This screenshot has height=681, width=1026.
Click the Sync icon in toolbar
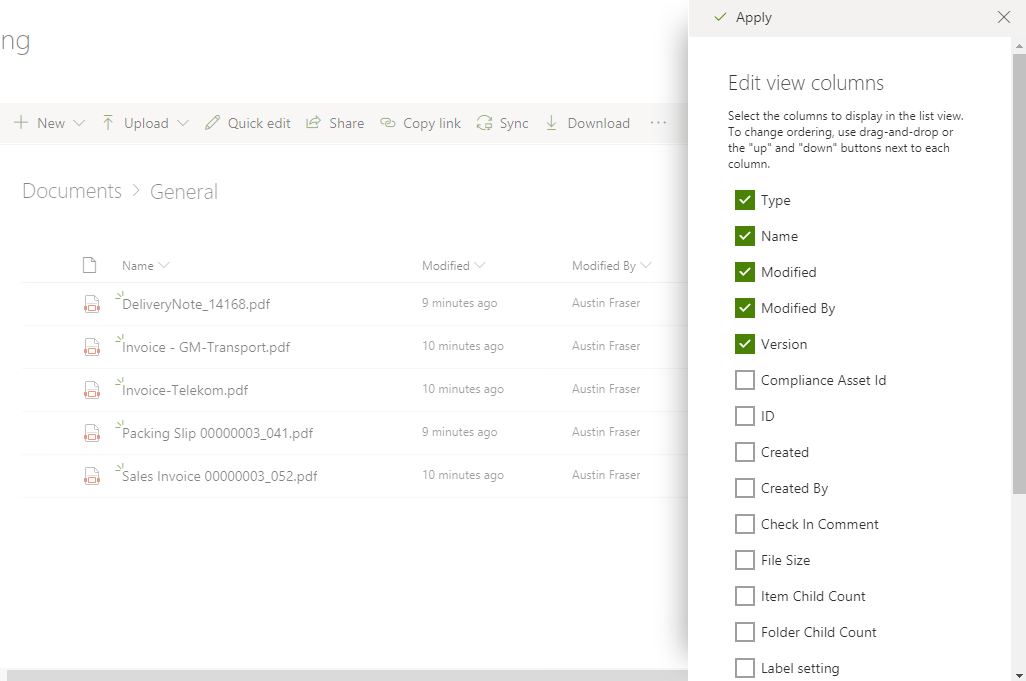pos(484,122)
